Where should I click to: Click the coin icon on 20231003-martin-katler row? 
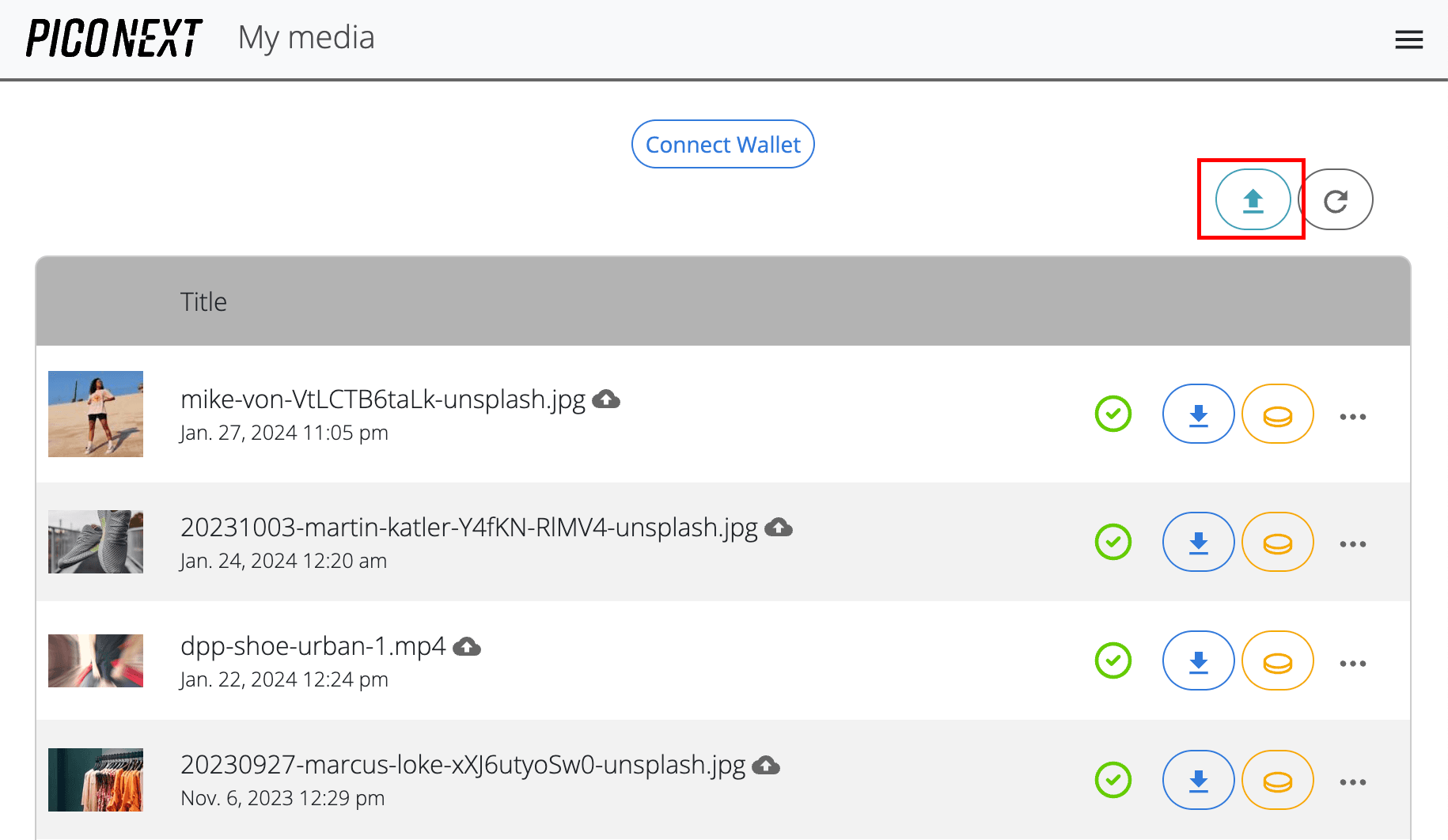click(x=1277, y=542)
